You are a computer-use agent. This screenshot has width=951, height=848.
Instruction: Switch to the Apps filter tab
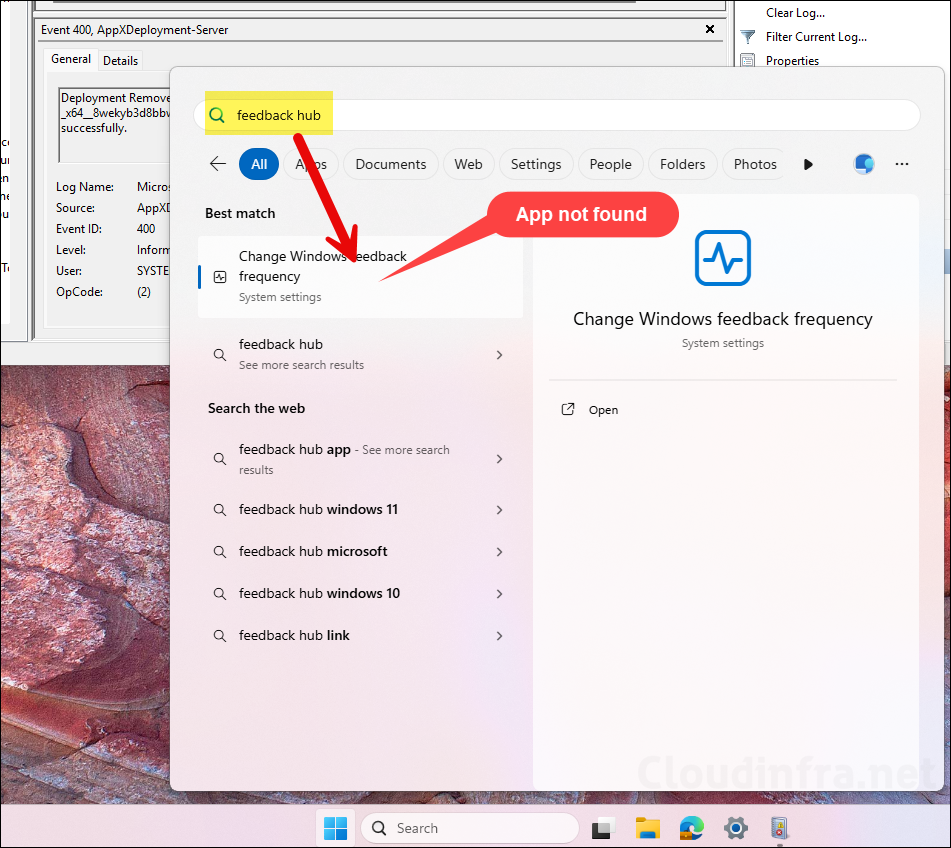click(x=311, y=163)
